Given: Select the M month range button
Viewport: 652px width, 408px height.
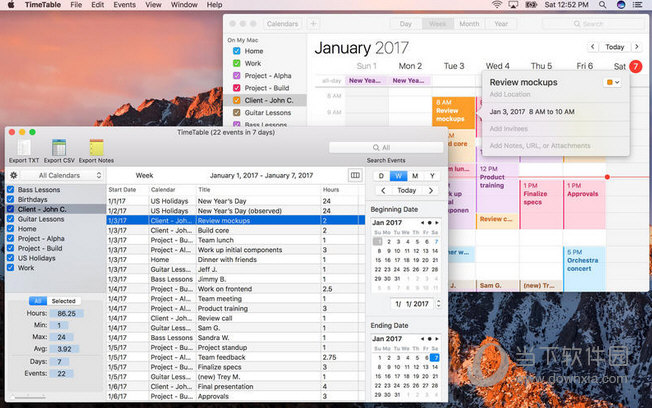Looking at the screenshot, I should pos(415,176).
